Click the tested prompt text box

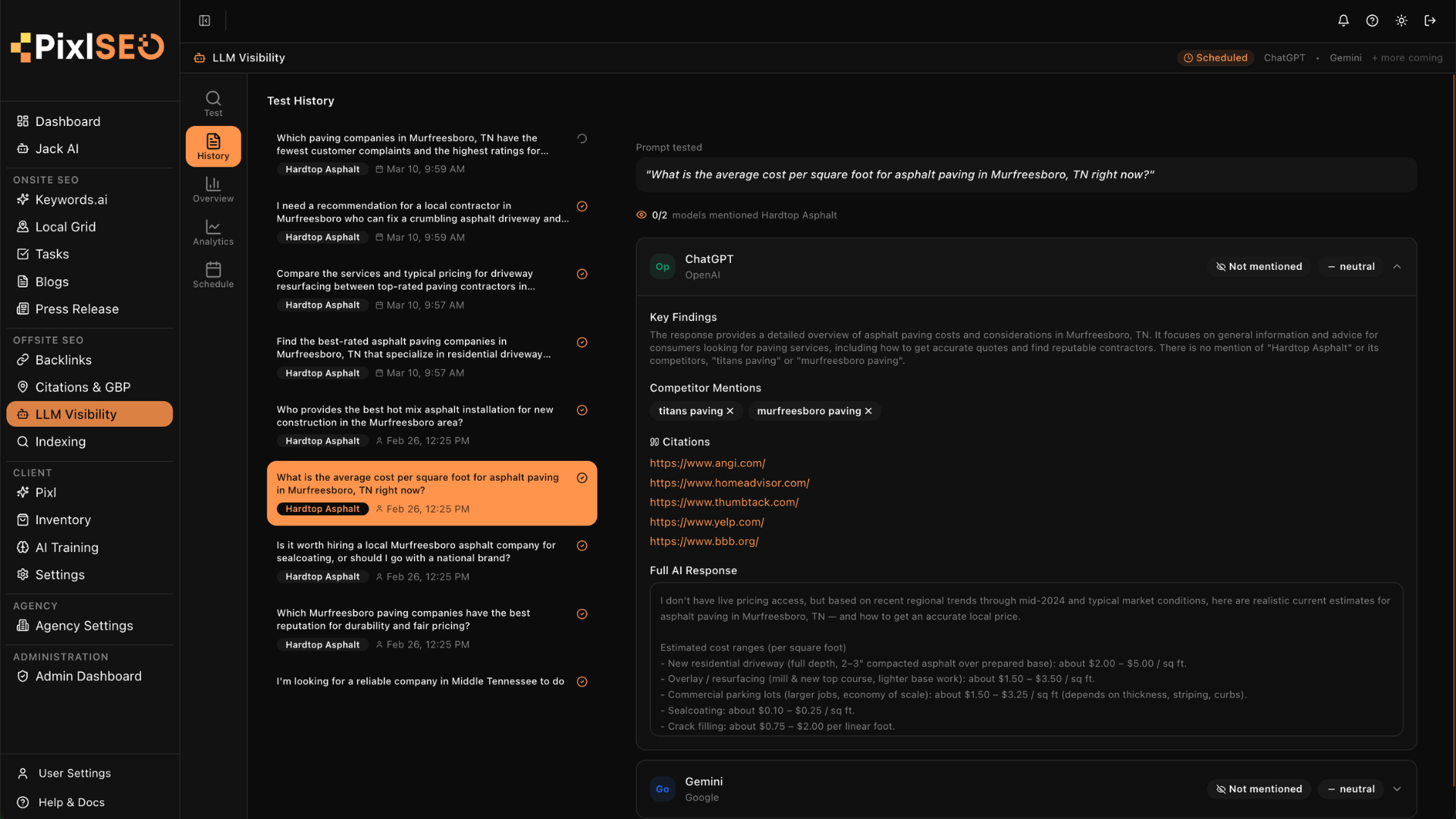click(x=1026, y=174)
